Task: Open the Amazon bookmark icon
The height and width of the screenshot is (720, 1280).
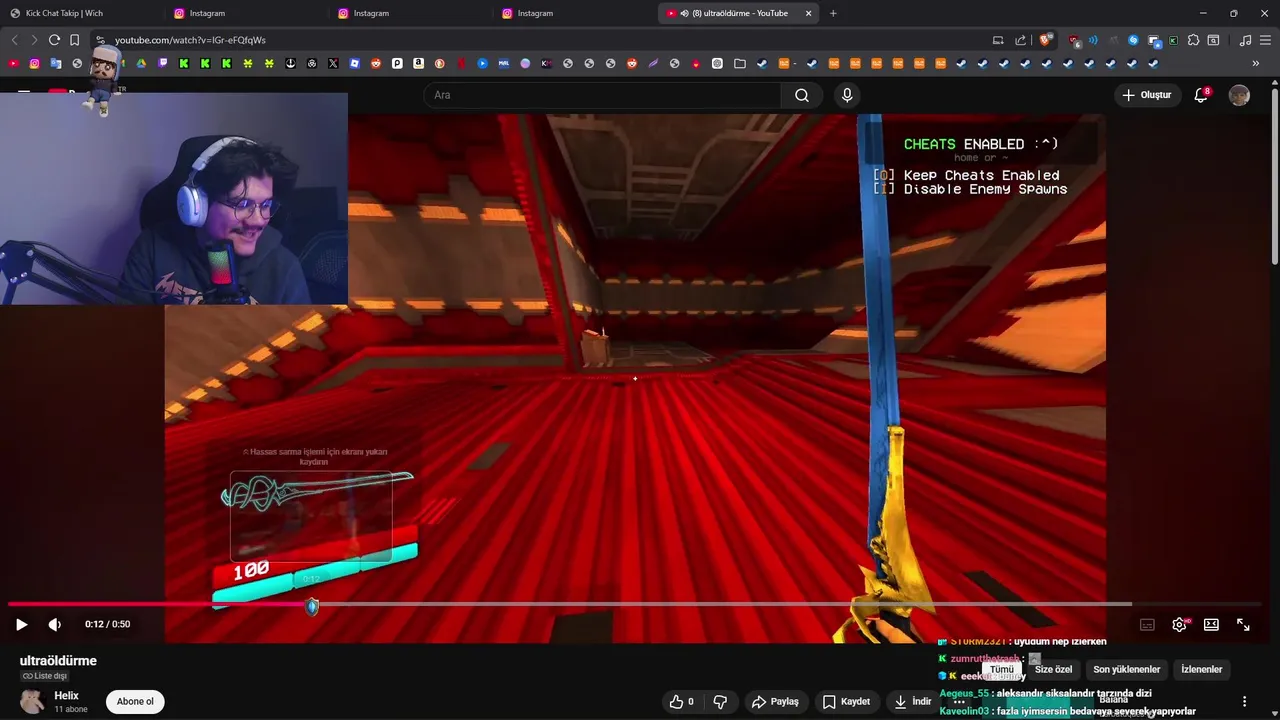Action: (418, 63)
